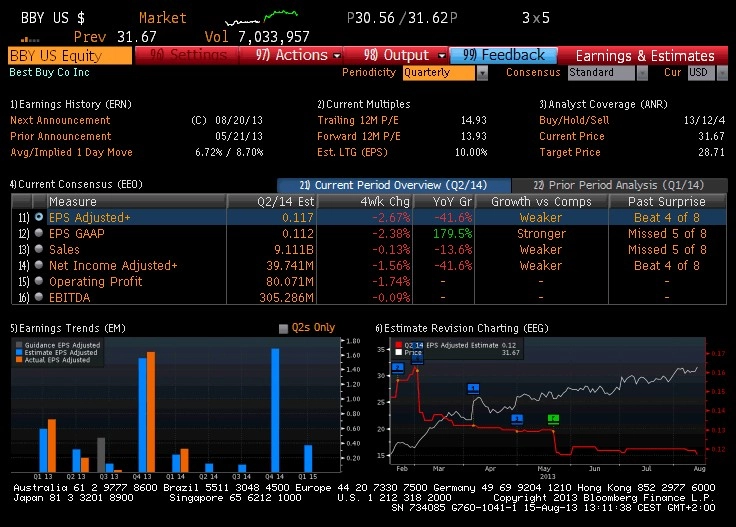Click the 99) Feedback button

503,55
